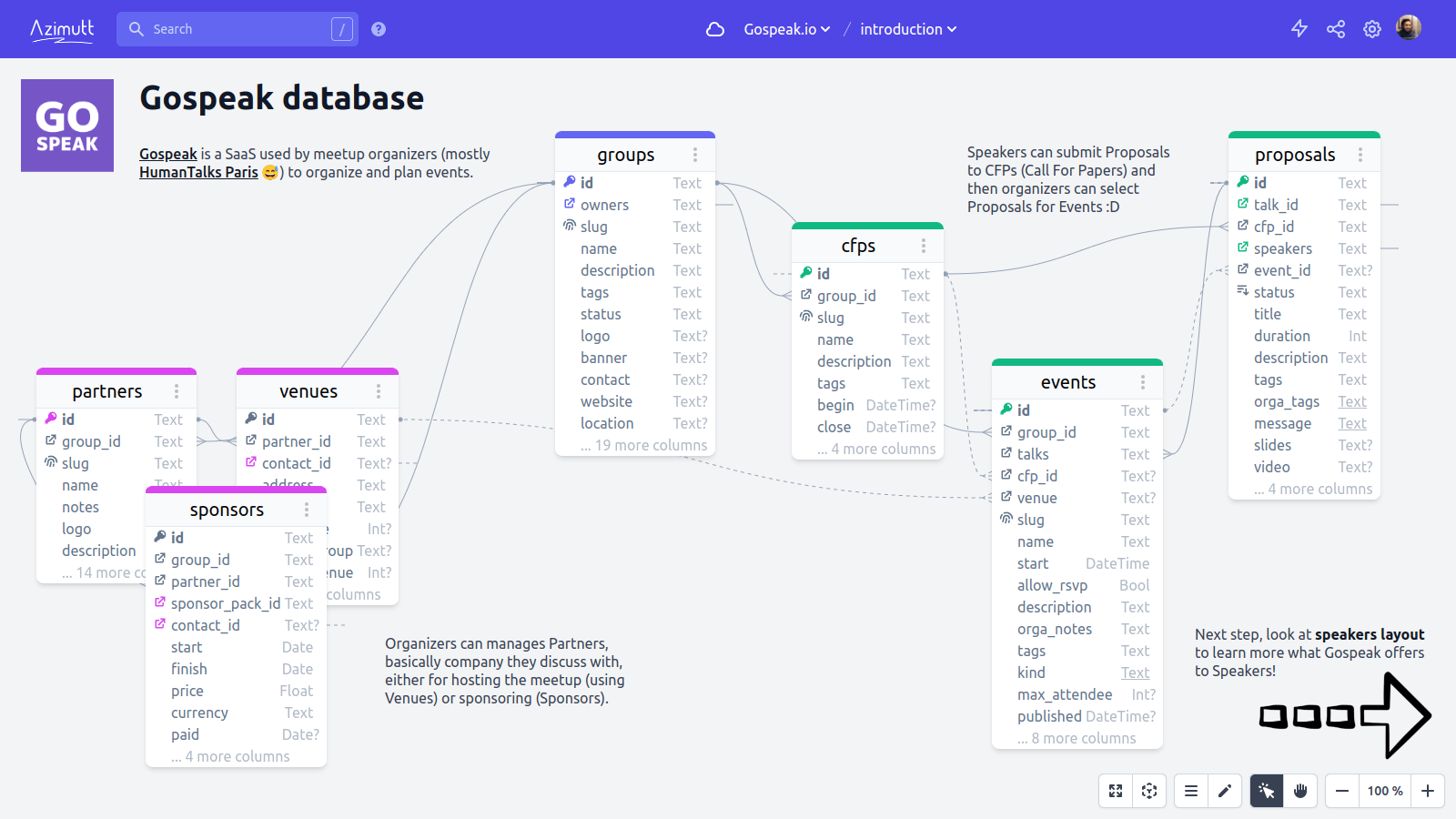Open the share icon
This screenshot has height=819, width=1456.
tap(1335, 28)
